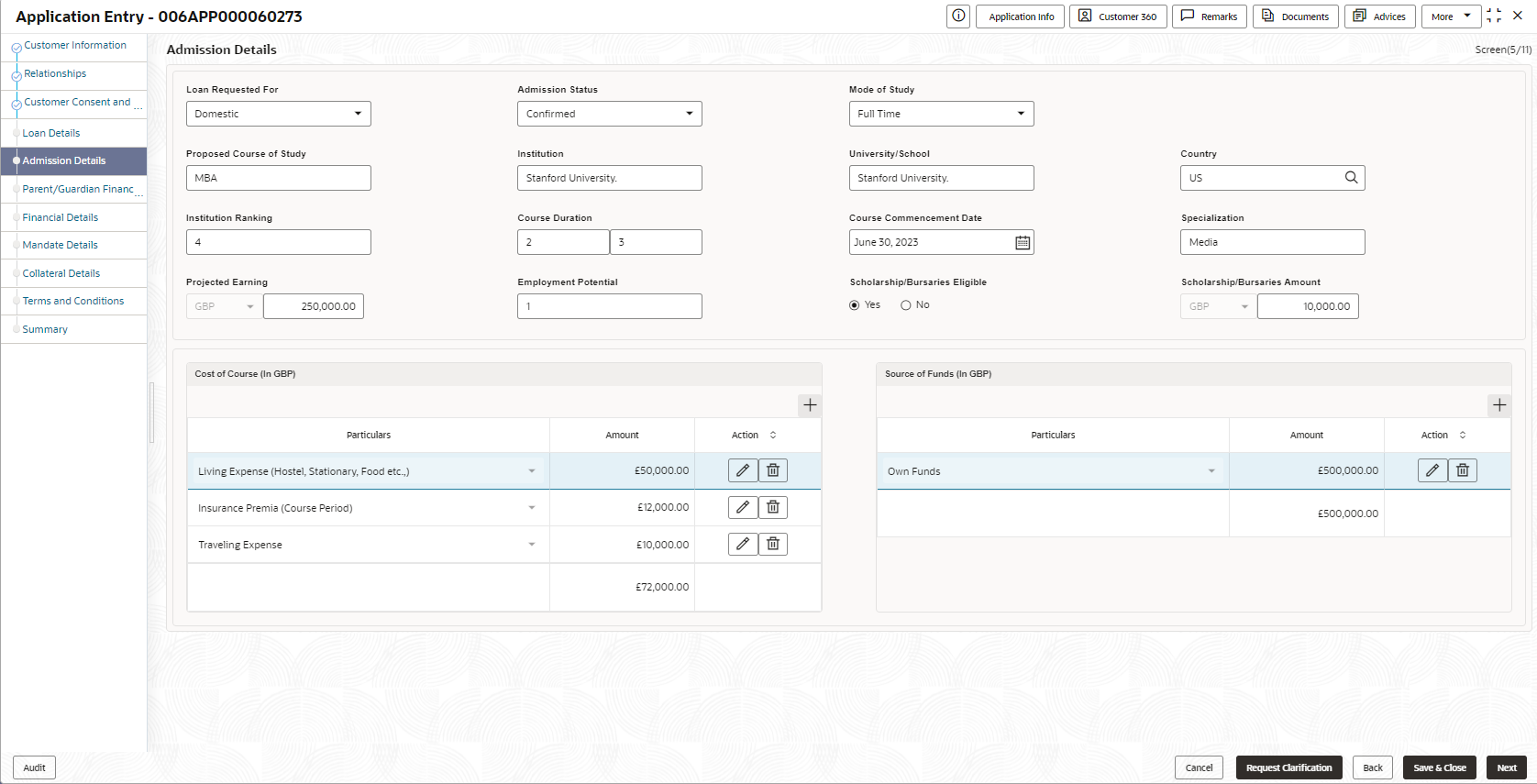Expand Traveling Expense particulars dropdown
This screenshot has width=1537, height=784.
click(532, 545)
